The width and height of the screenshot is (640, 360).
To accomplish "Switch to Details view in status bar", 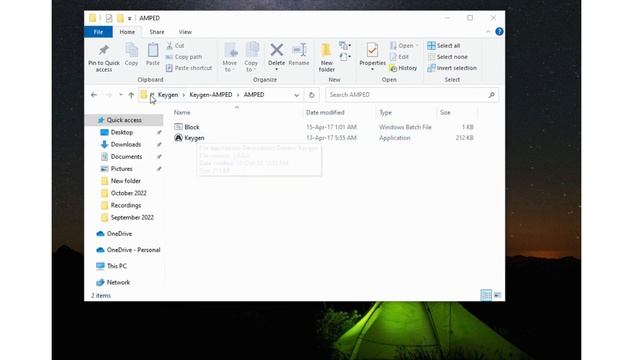I will (x=486, y=295).
